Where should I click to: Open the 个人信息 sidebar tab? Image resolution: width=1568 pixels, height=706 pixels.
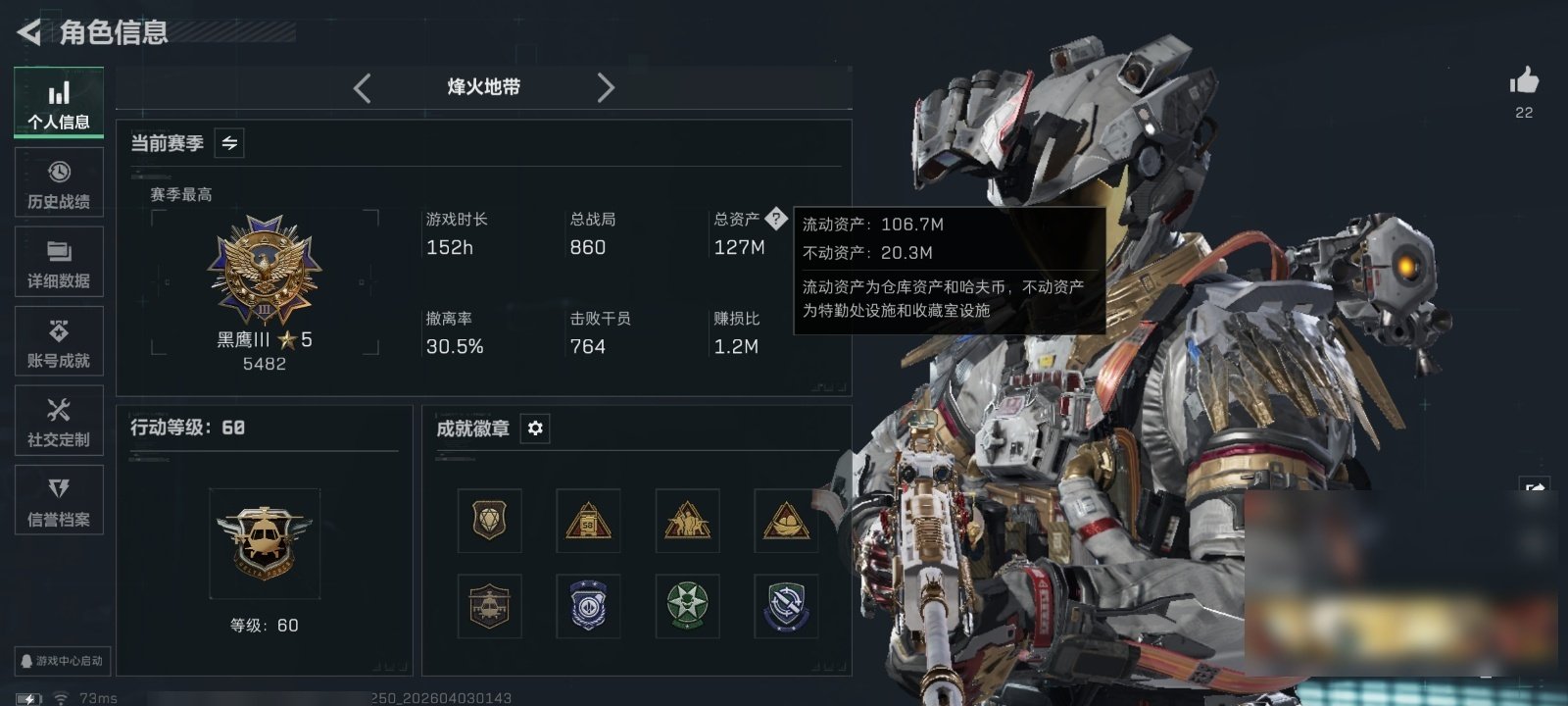pos(59,103)
